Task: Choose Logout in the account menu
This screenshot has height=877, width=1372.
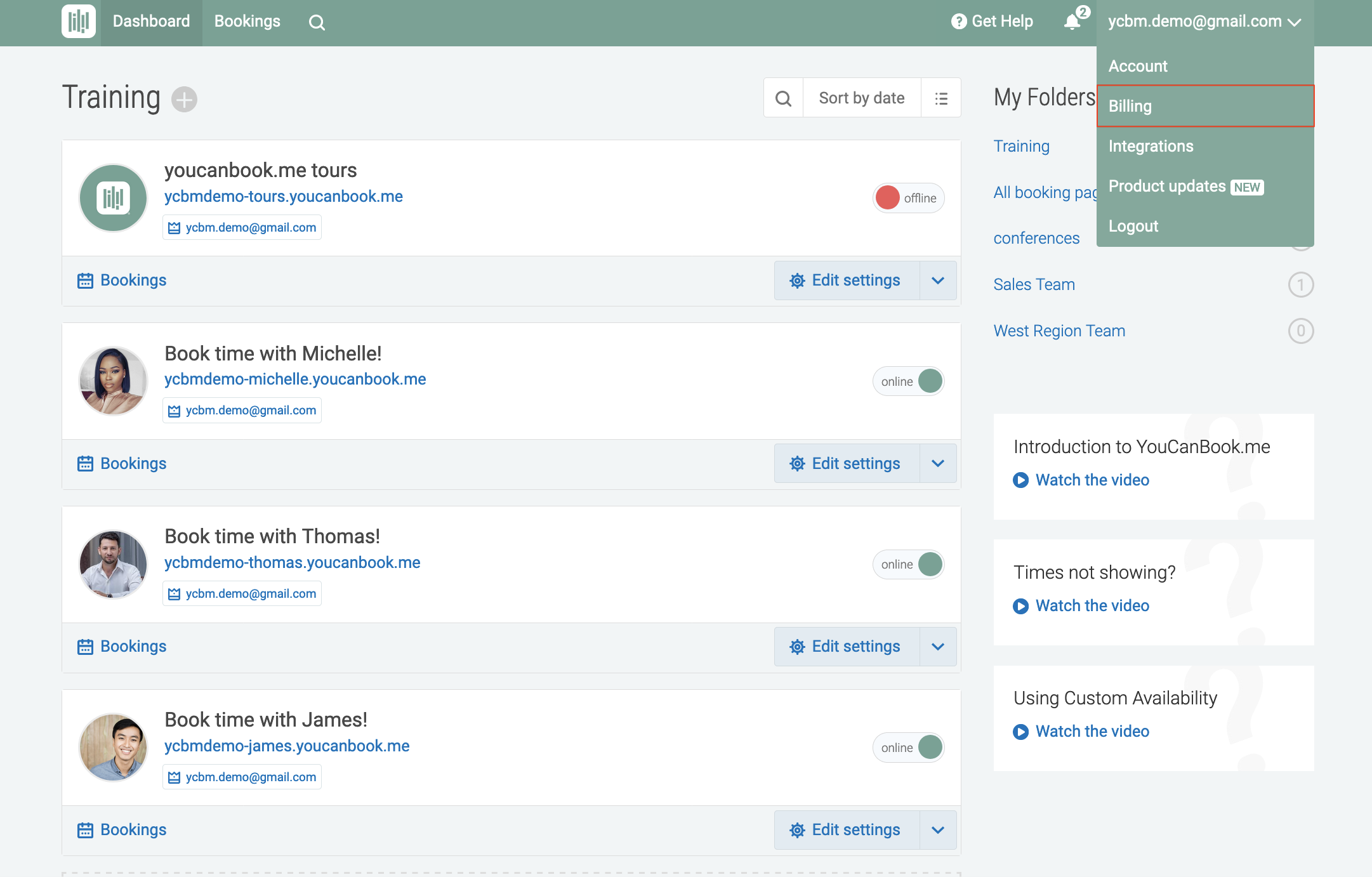Action: (1133, 226)
